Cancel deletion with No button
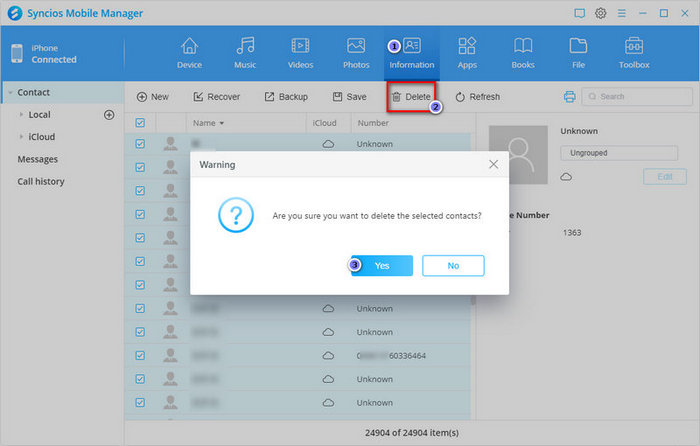 [x=453, y=266]
